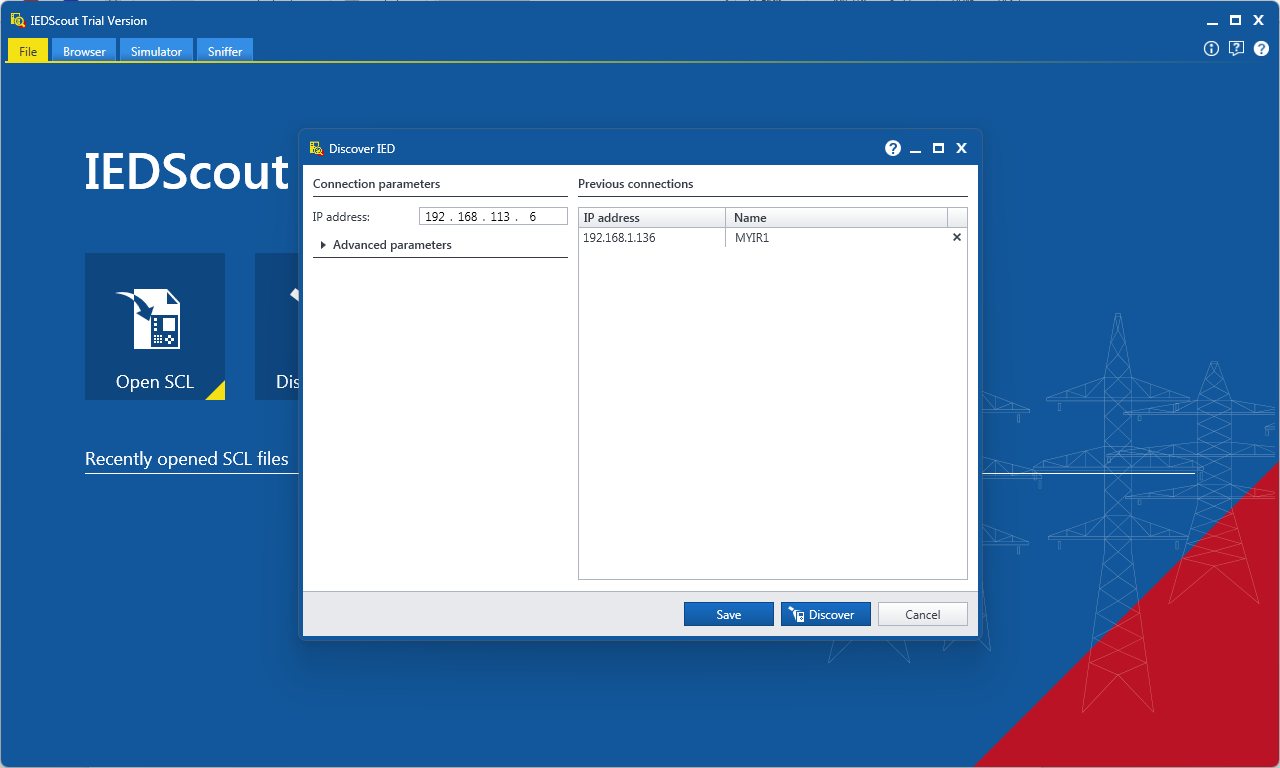1280x768 pixels.
Task: Expand the Advanced parameters section
Action: click(x=323, y=245)
